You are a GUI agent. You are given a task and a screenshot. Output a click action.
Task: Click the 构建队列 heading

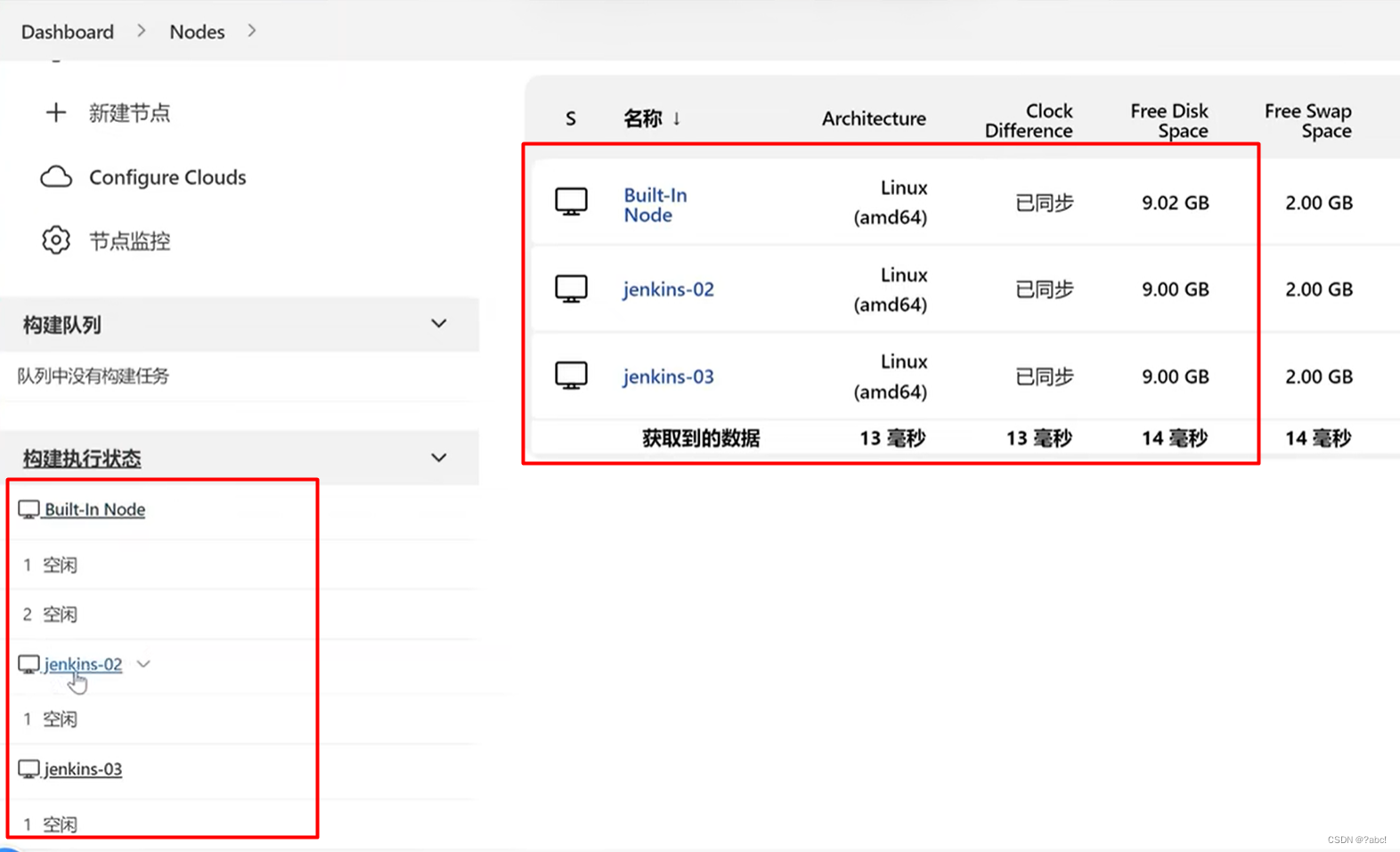61,325
